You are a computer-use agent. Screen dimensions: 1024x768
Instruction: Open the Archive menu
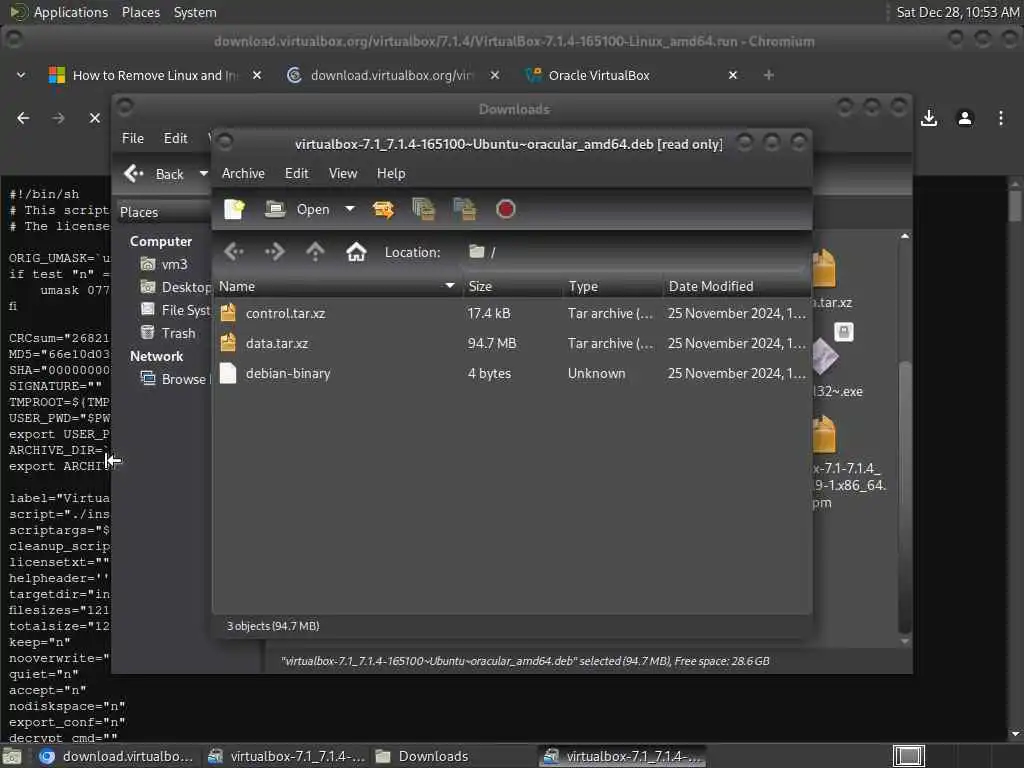[243, 173]
